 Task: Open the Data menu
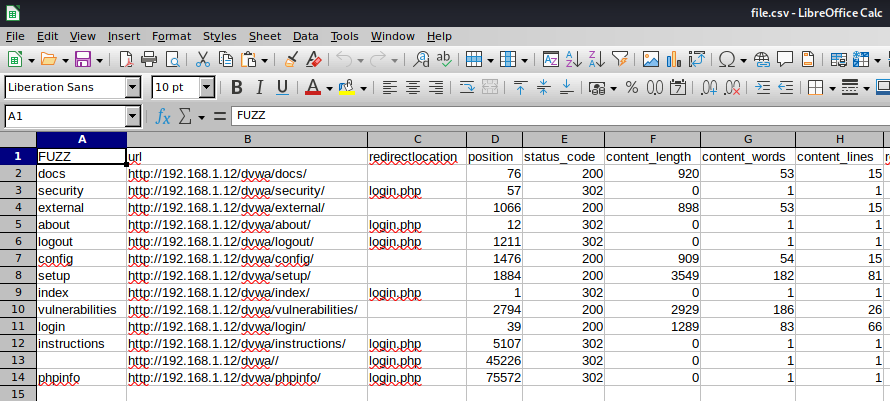[306, 35]
